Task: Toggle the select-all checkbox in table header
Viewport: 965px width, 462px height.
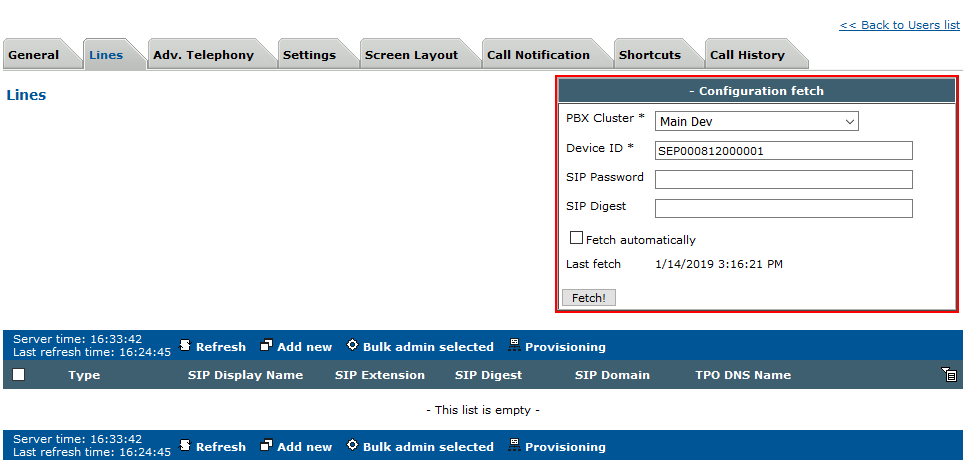Action: click(19, 374)
